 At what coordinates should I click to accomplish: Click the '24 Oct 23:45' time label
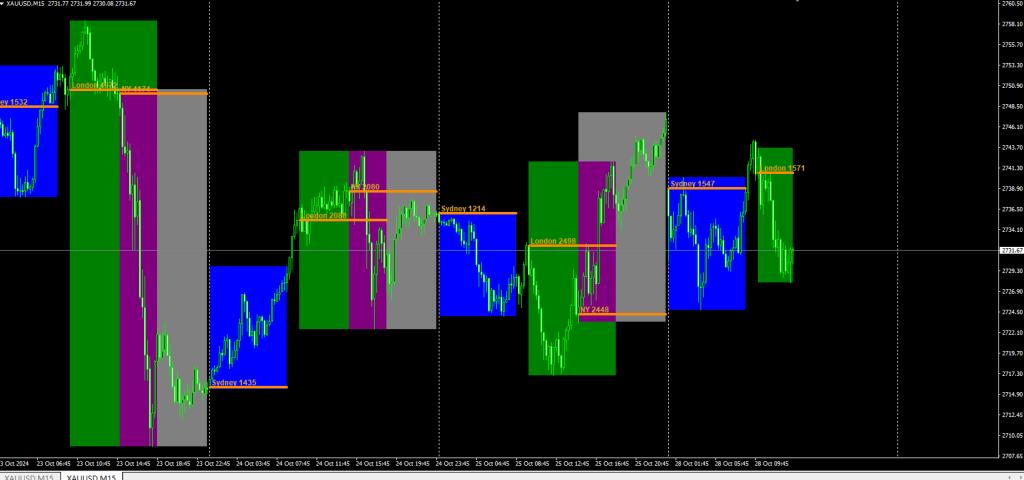tap(453, 464)
